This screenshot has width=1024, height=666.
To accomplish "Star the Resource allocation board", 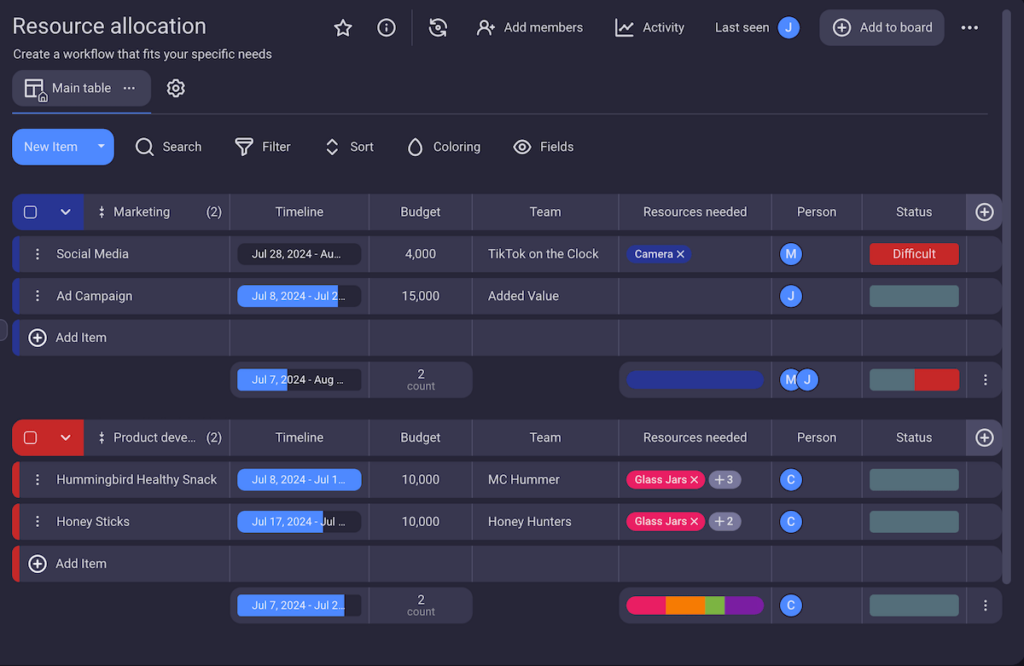I will (343, 27).
